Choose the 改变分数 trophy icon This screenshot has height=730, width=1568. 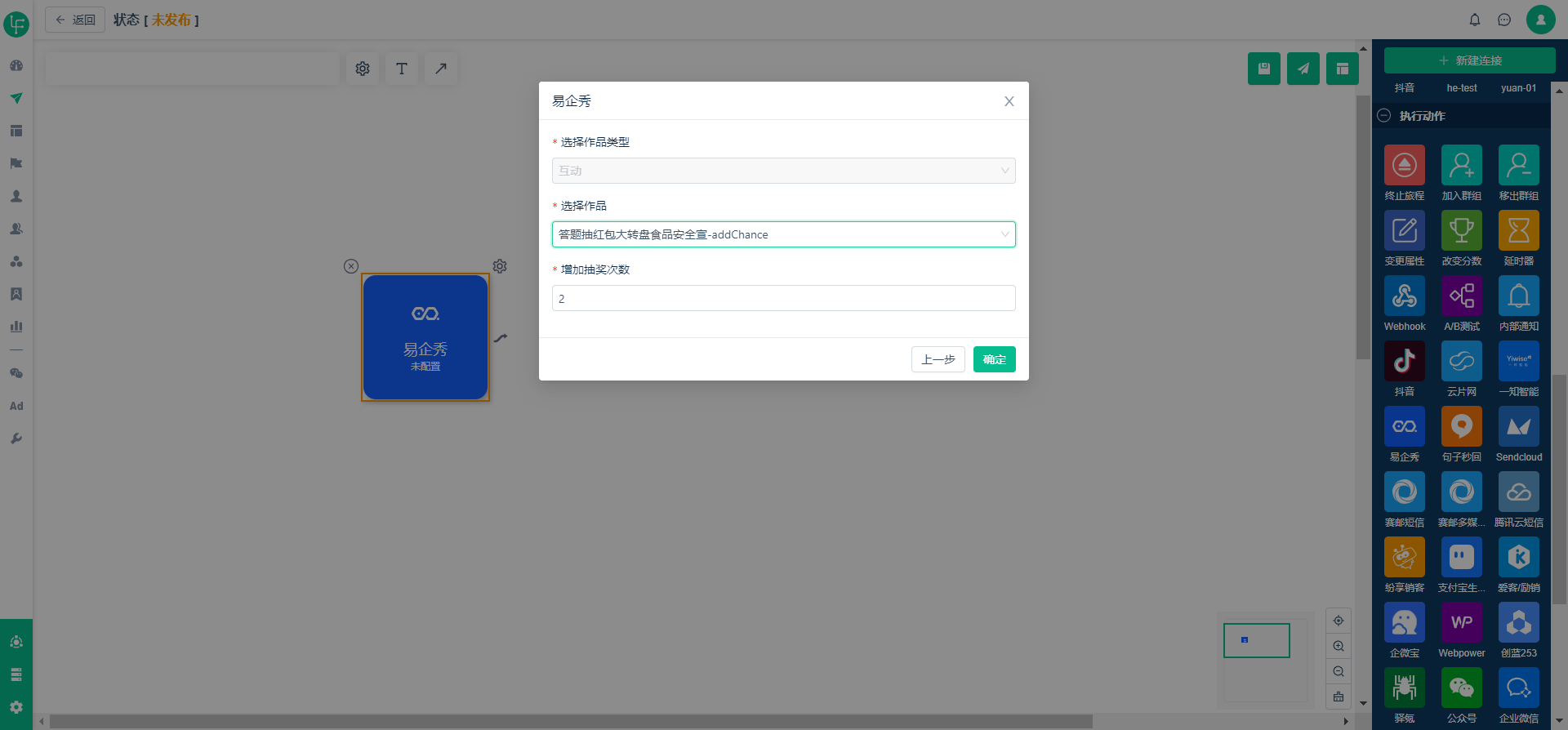coord(1461,230)
